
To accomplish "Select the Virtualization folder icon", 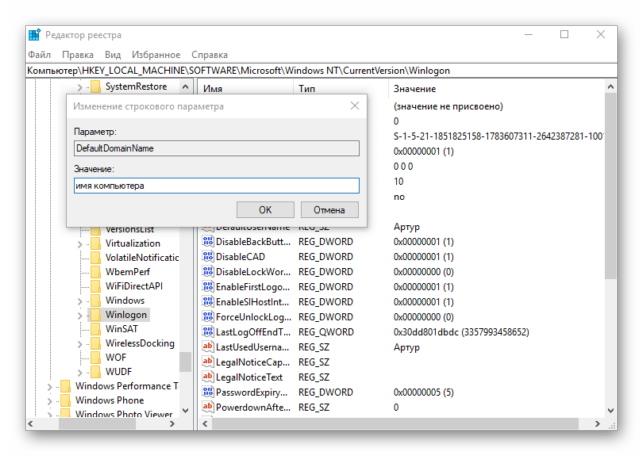I will 96,244.
